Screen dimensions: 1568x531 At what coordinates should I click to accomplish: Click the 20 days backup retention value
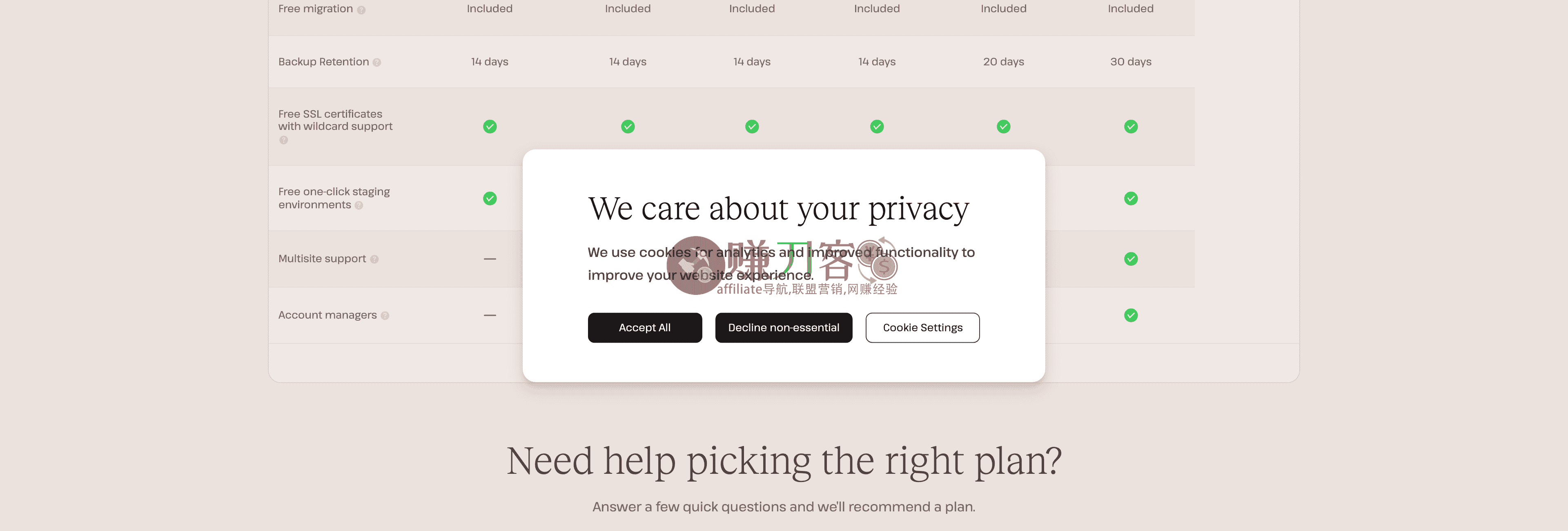coord(1003,62)
